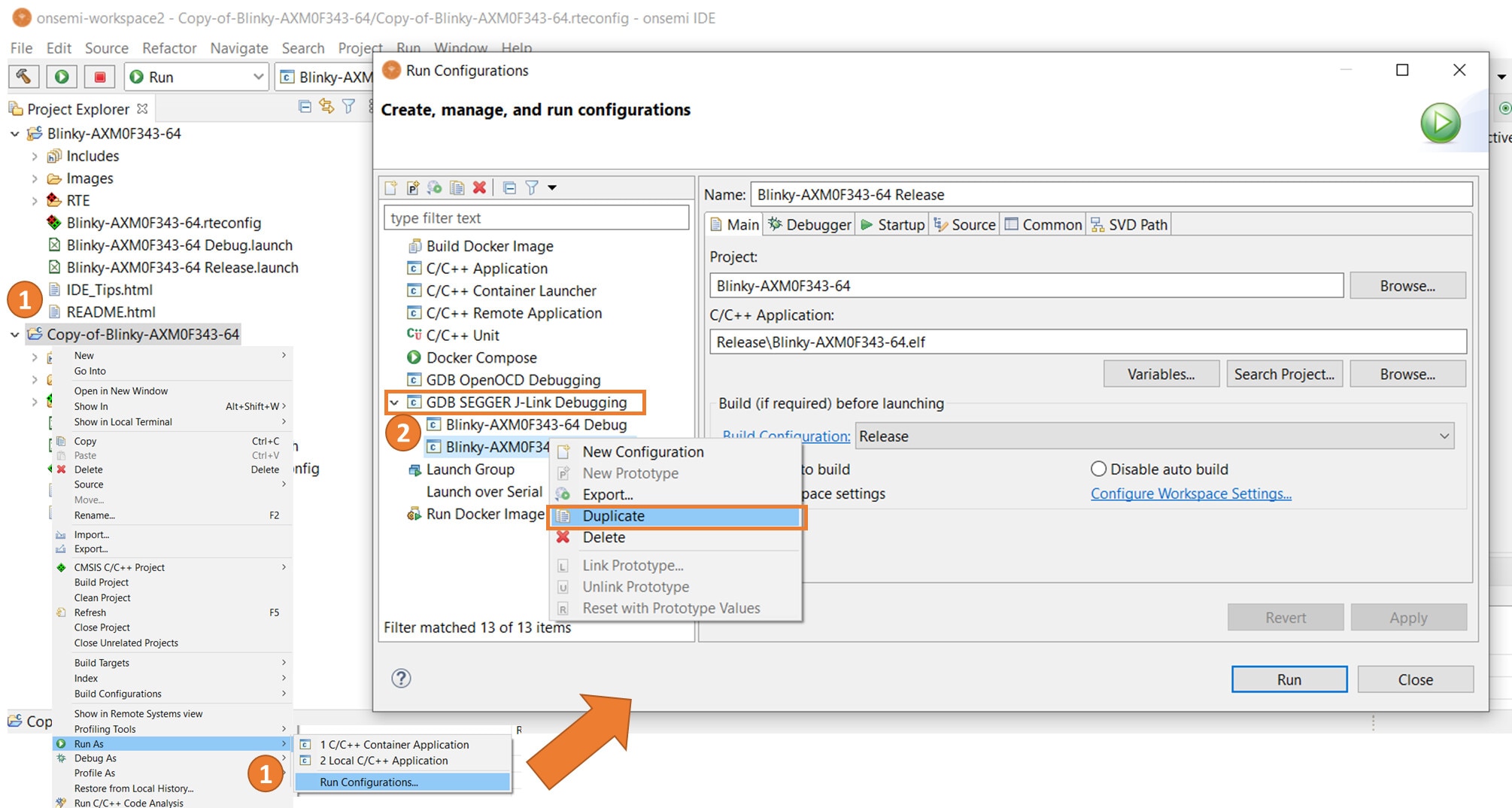Duplicate configuration via the copy icon
The width and height of the screenshot is (1512, 808).
click(456, 187)
